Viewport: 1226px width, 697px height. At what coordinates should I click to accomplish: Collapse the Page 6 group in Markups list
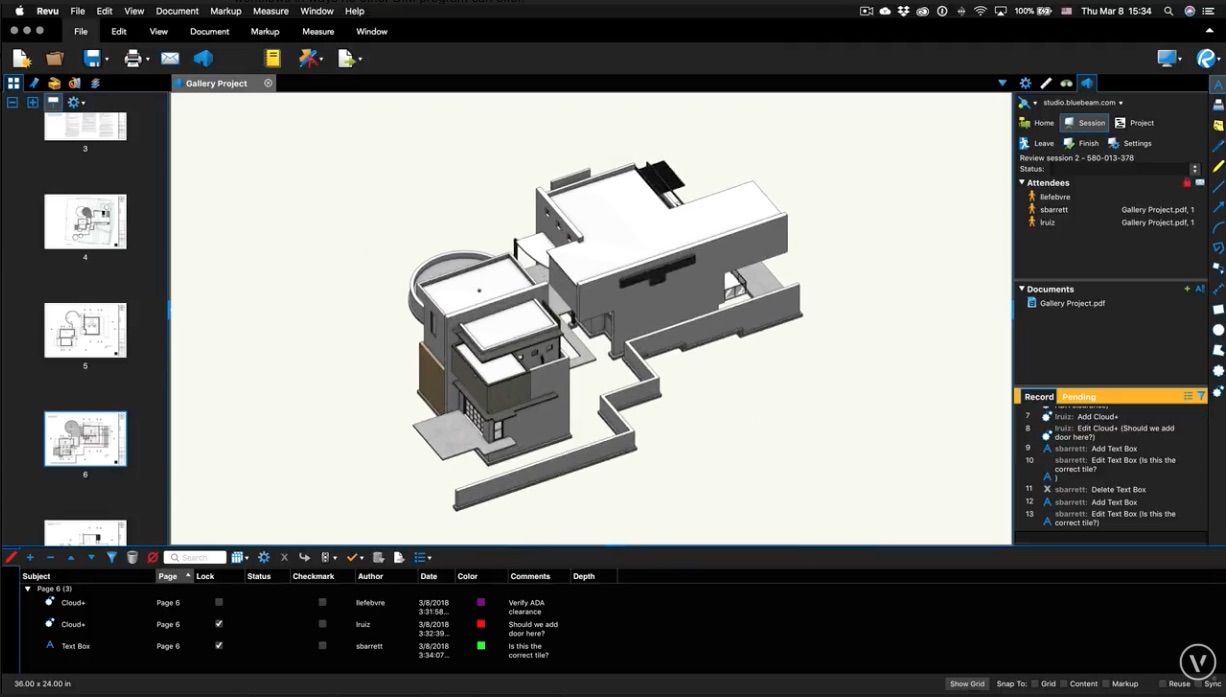pyautogui.click(x=27, y=588)
